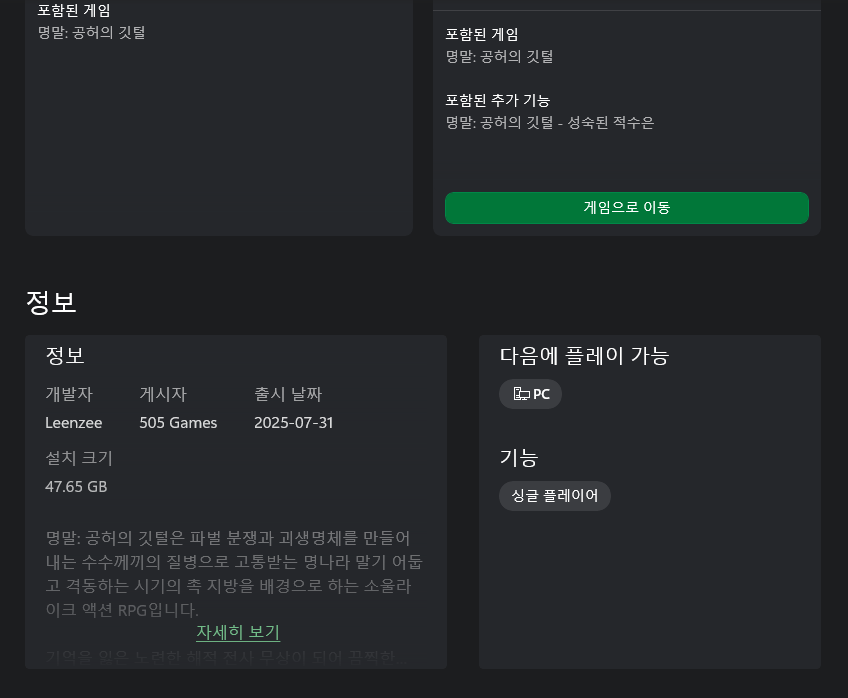Click the install size 47.65 GB

(76, 487)
